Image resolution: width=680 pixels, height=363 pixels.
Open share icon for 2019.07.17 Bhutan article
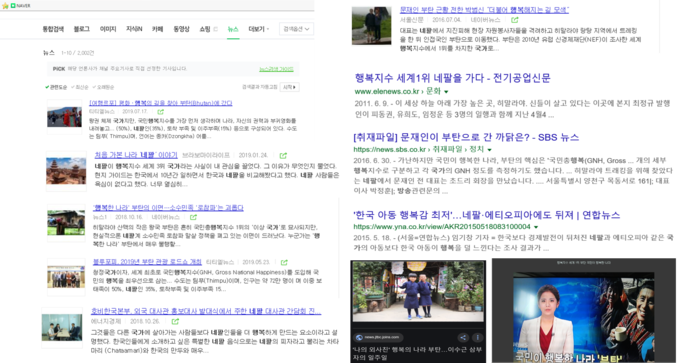[160, 112]
